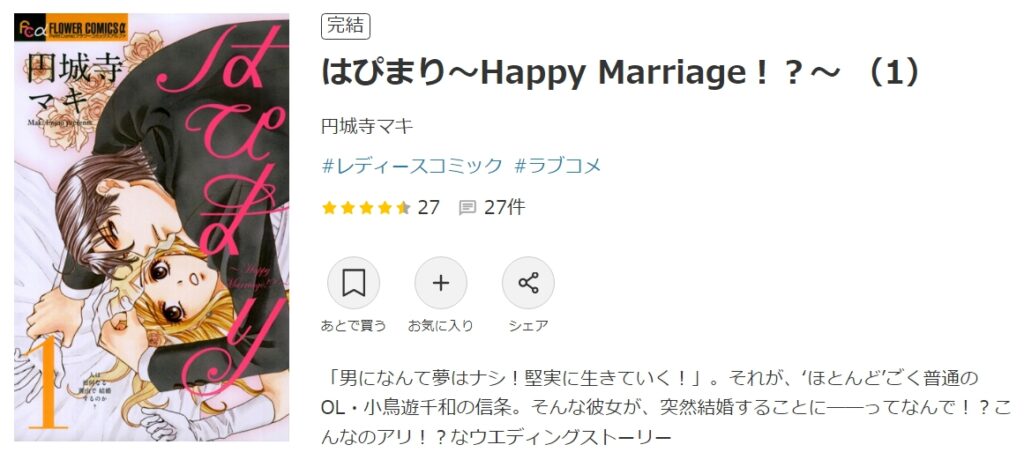Open the manga cover thumbnail

click(x=152, y=227)
